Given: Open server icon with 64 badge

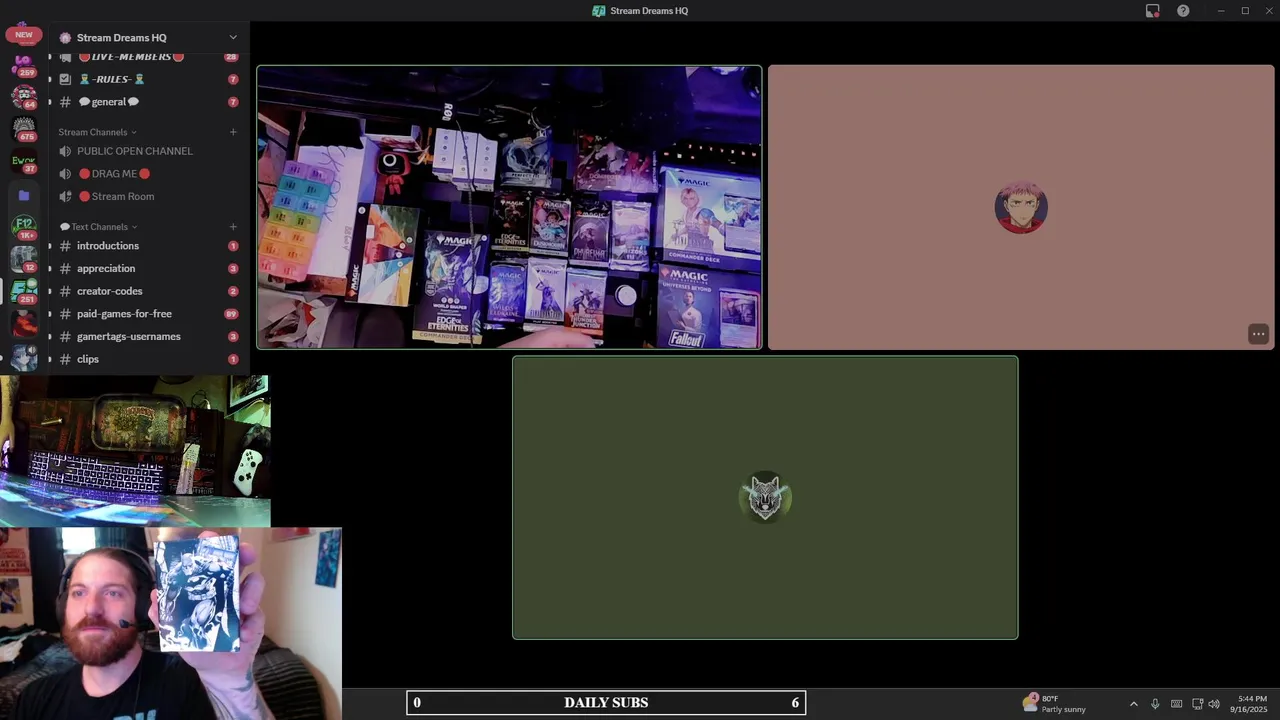Looking at the screenshot, I should 24,97.
